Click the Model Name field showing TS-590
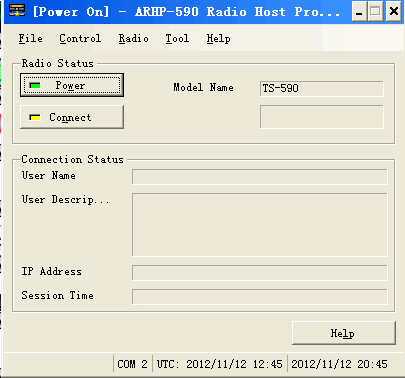 point(322,89)
